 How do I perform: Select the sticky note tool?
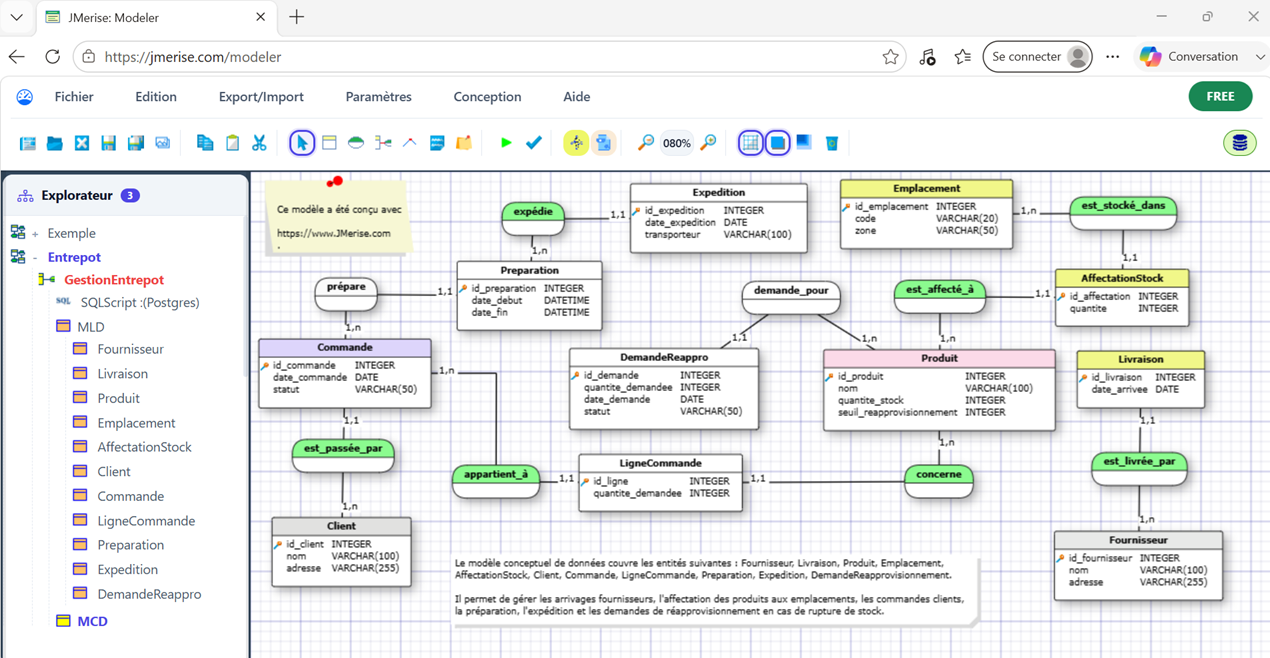click(464, 143)
